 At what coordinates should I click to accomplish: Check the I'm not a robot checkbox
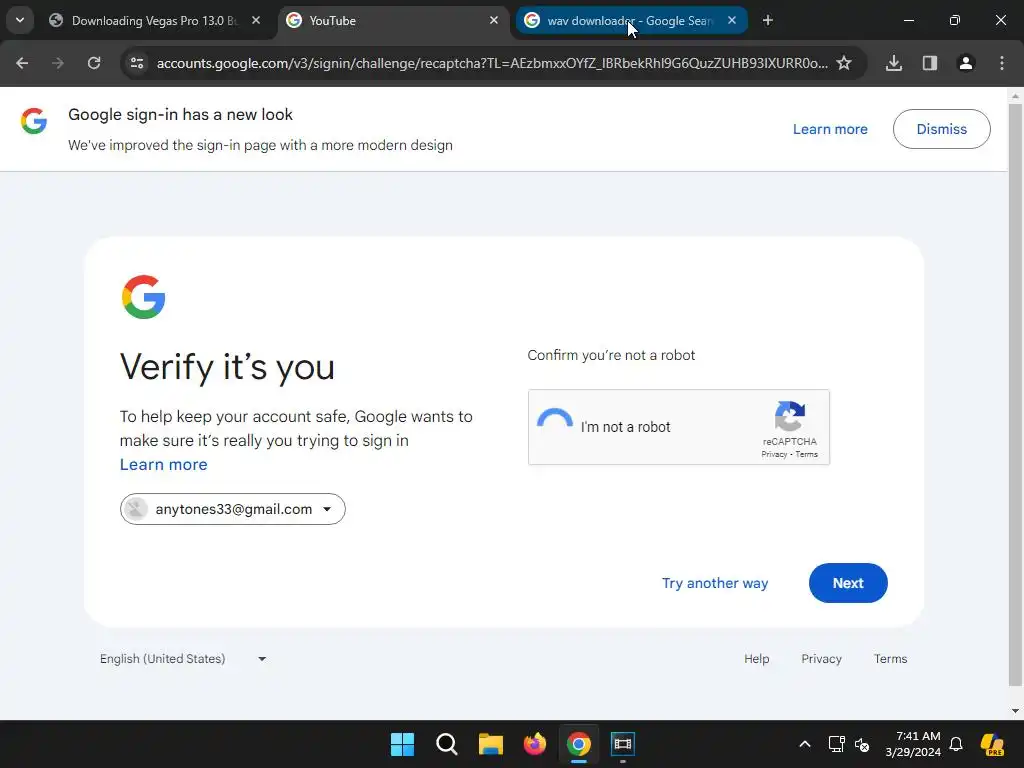pyautogui.click(x=554, y=426)
